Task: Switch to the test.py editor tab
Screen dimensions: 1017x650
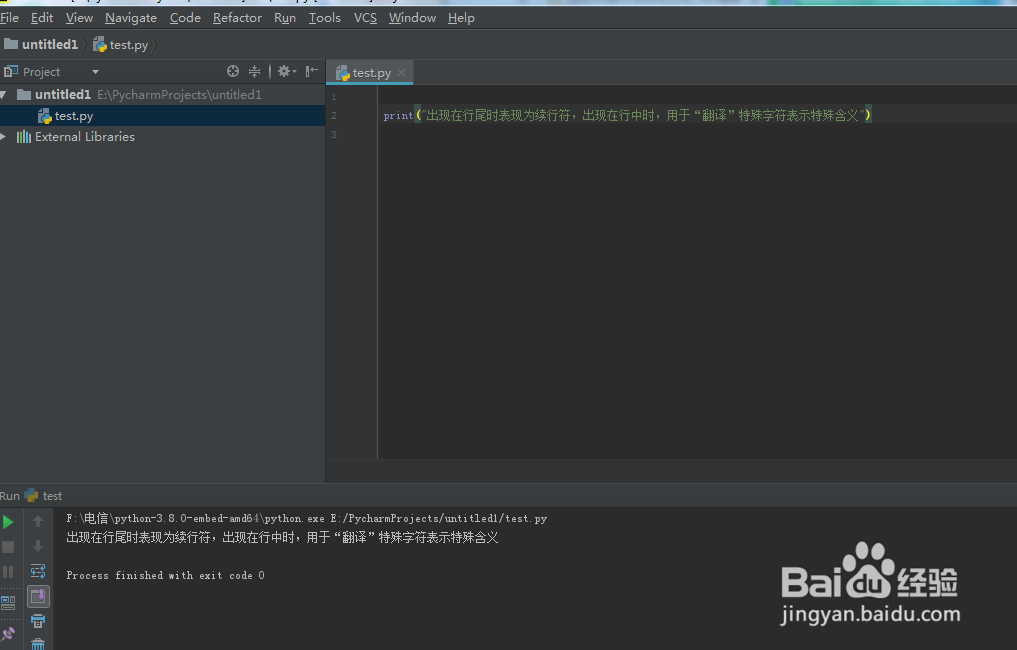Action: pos(368,72)
